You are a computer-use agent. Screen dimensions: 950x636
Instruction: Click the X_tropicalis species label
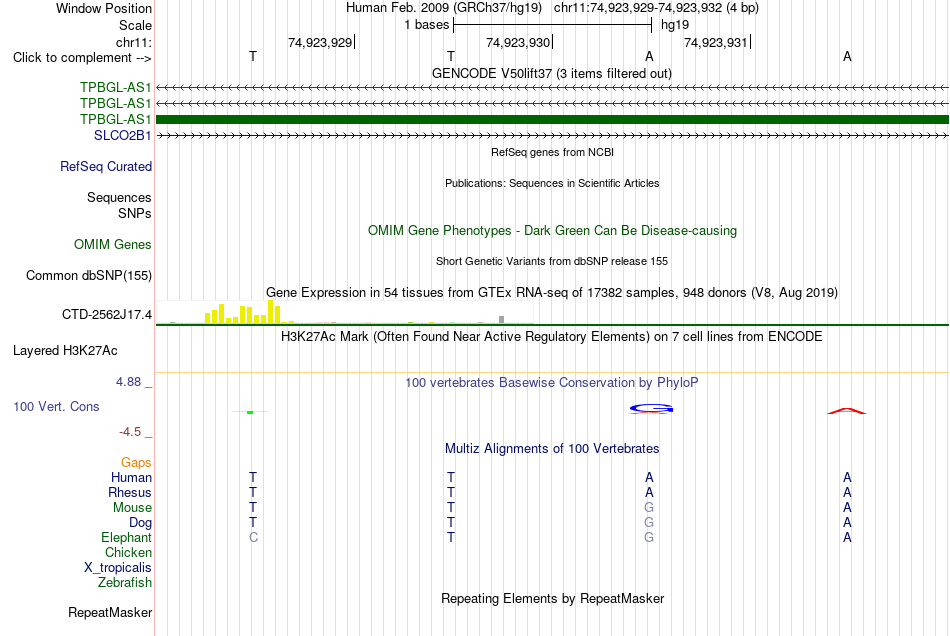(118, 568)
